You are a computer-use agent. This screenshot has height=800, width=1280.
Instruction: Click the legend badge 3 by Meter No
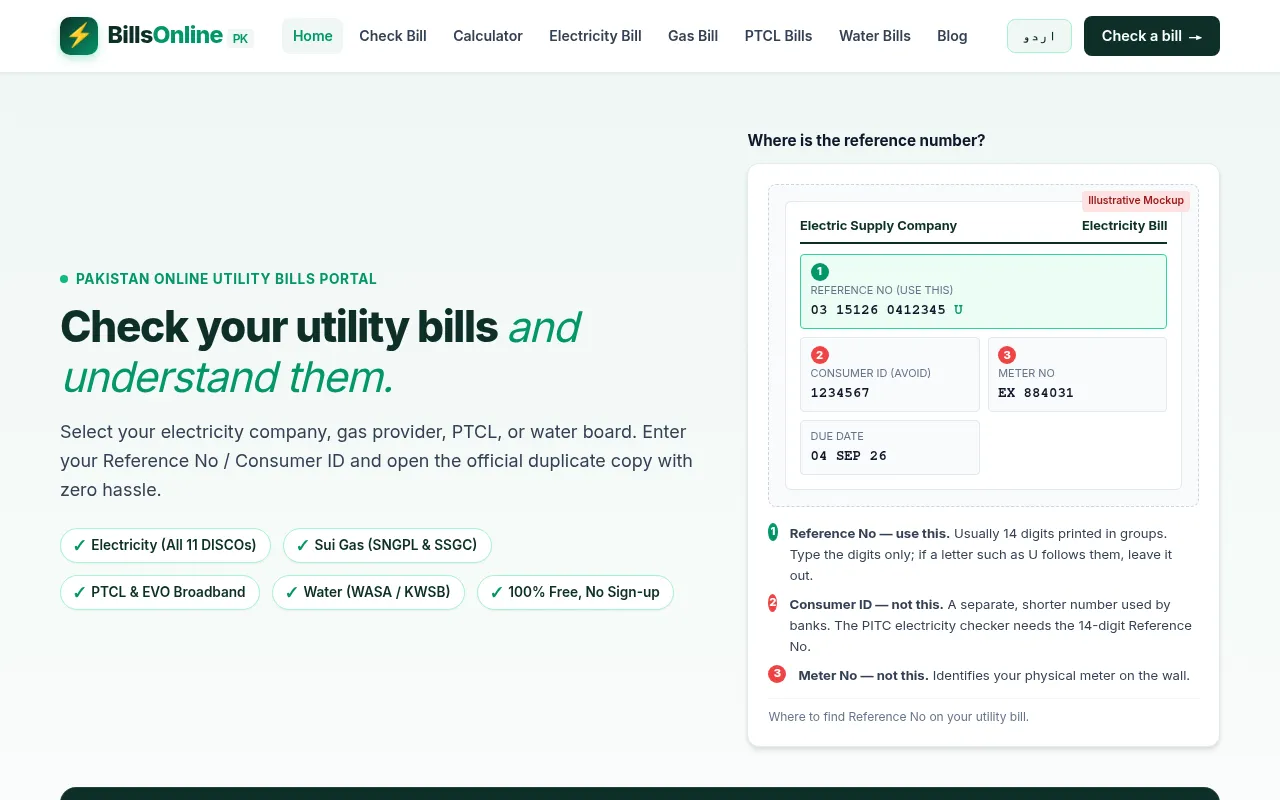(777, 674)
